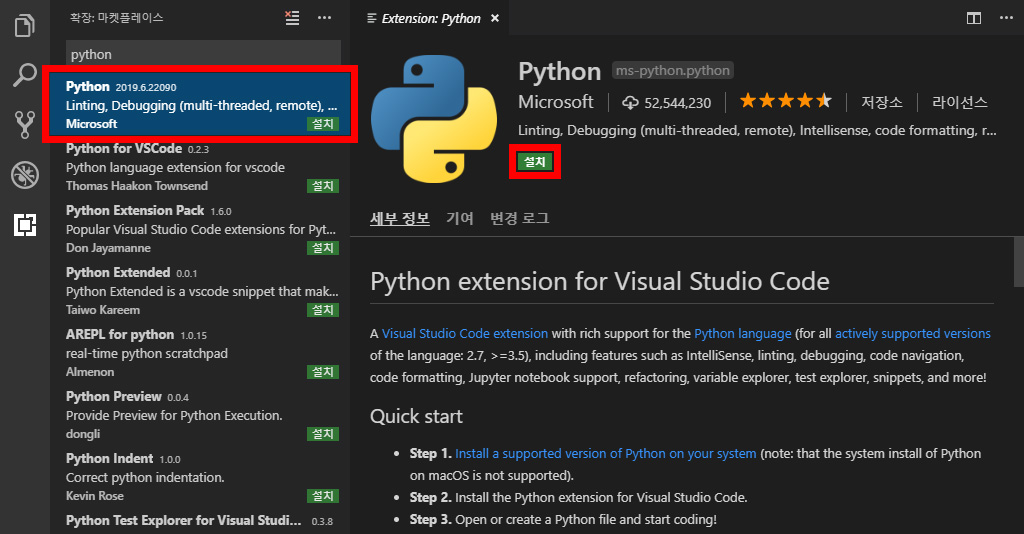This screenshot has width=1024, height=534.
Task: Click split editor icon
Action: pyautogui.click(x=974, y=18)
